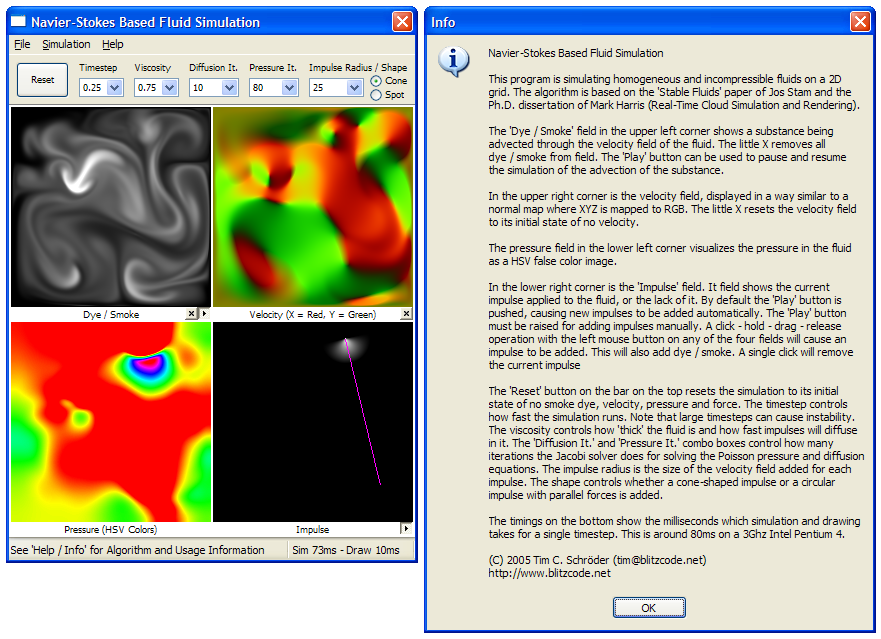Clear dye with the Dye / Smoke X button

(x=192, y=314)
